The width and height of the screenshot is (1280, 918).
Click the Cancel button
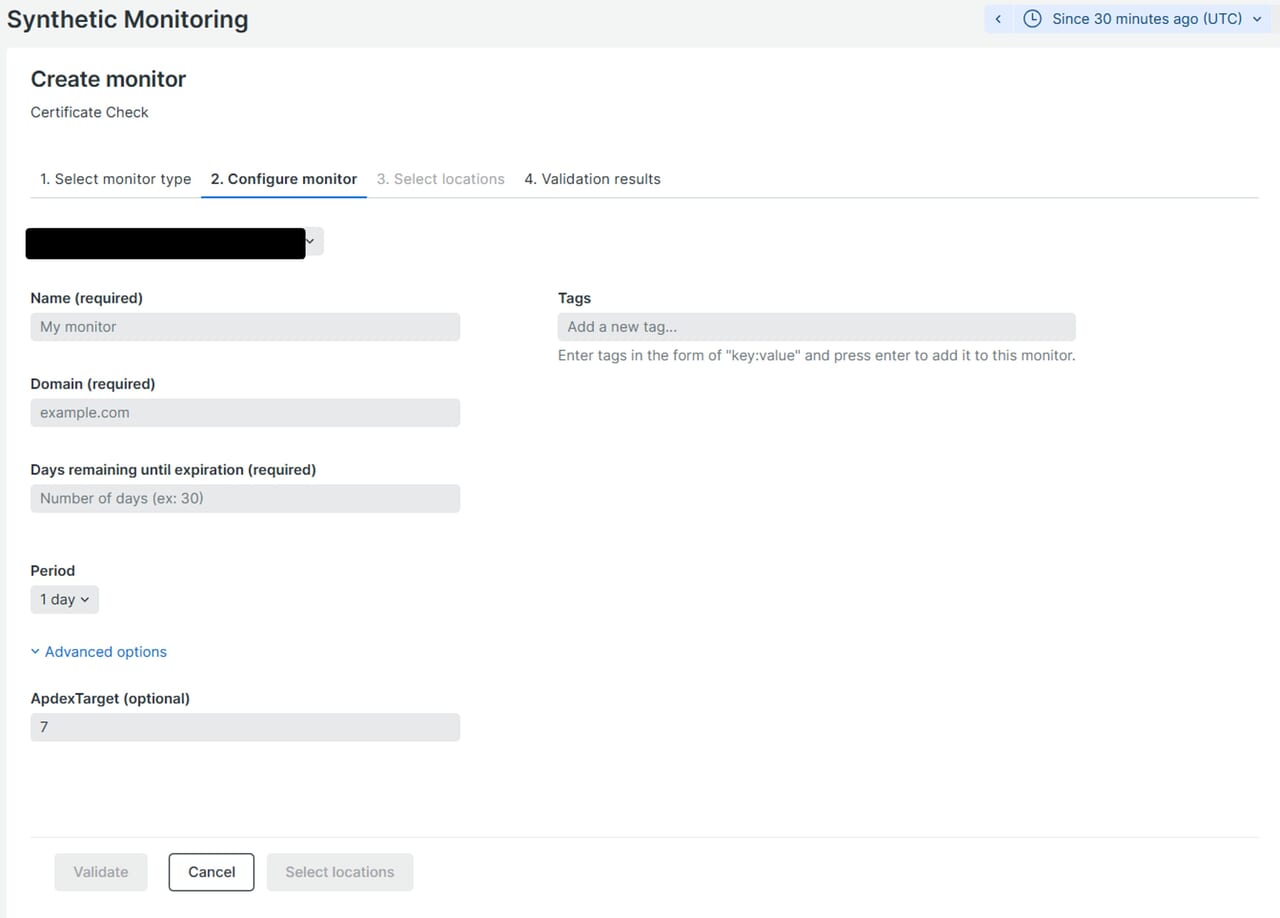tap(211, 872)
